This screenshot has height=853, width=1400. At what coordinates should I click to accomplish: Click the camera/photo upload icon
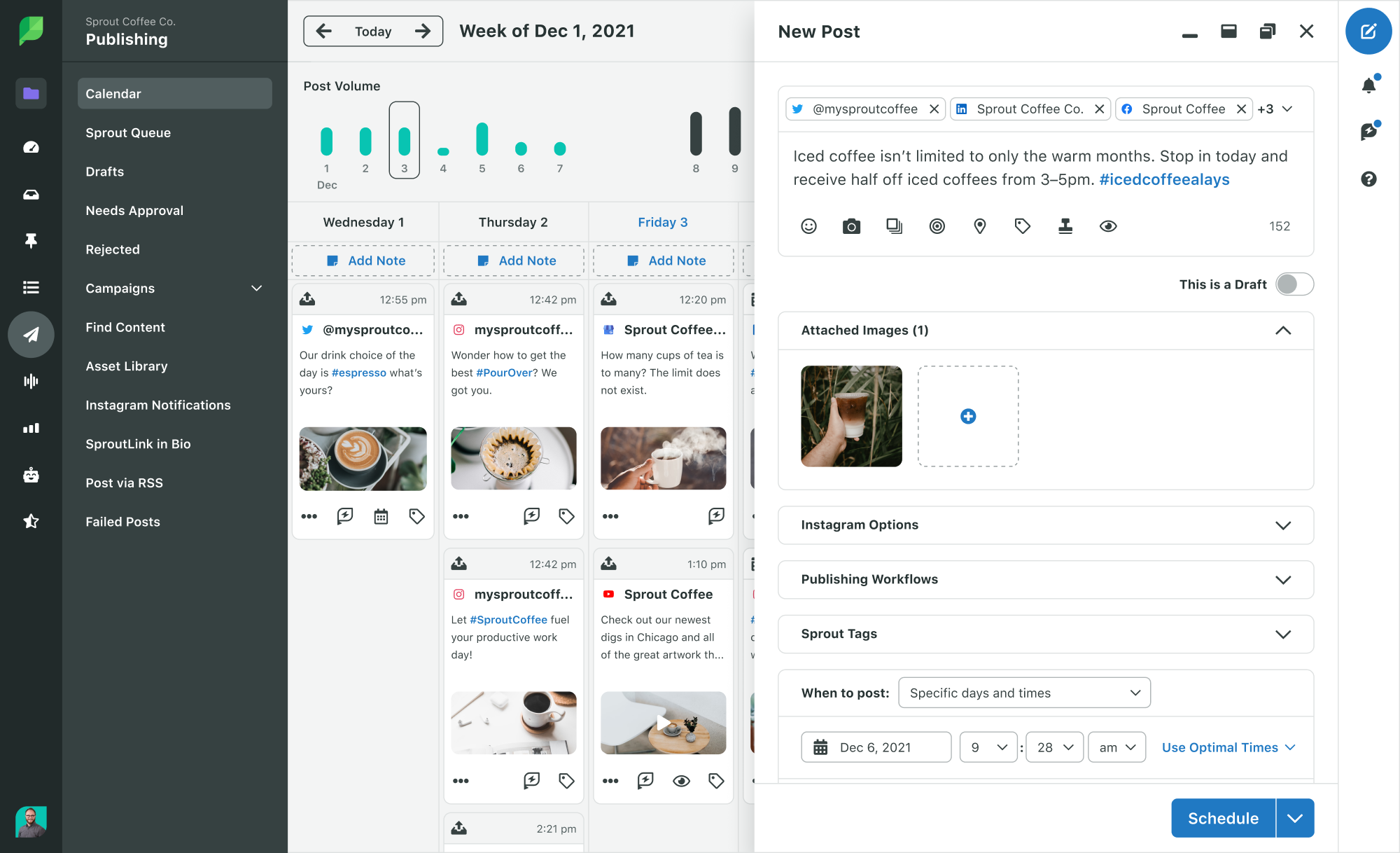pos(850,225)
